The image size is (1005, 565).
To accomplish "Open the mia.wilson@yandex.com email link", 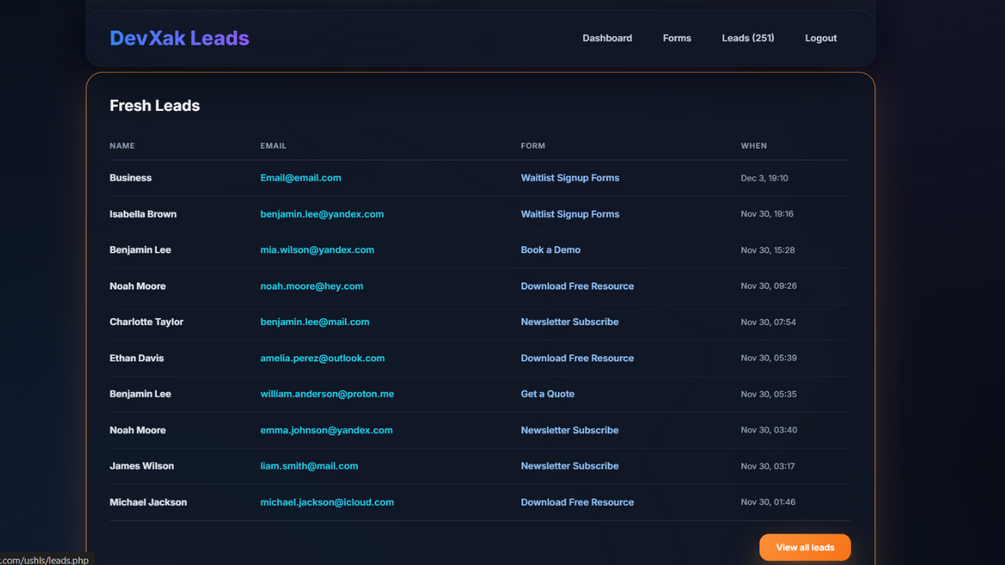I will 317,250.
